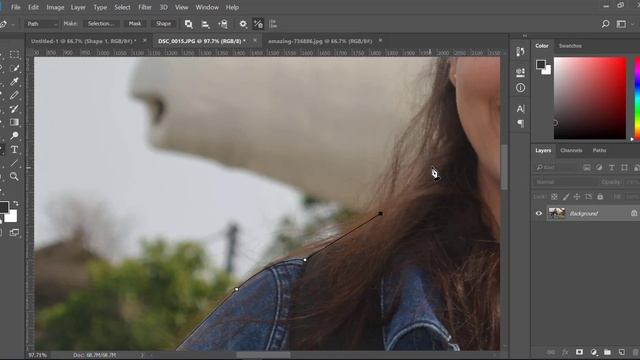Screen dimensions: 640x360
Task: Select the Line tool
Action: 14,163
